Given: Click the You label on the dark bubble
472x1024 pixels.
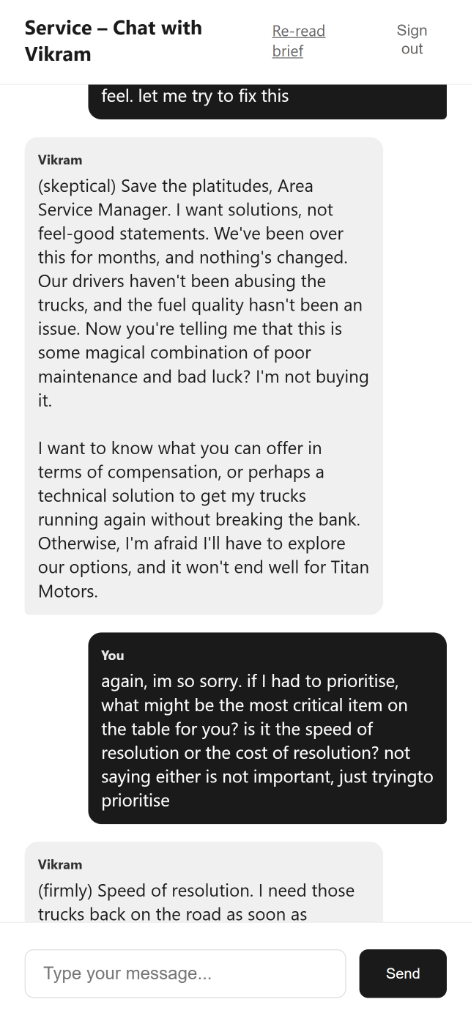Looking at the screenshot, I should pyautogui.click(x=112, y=655).
